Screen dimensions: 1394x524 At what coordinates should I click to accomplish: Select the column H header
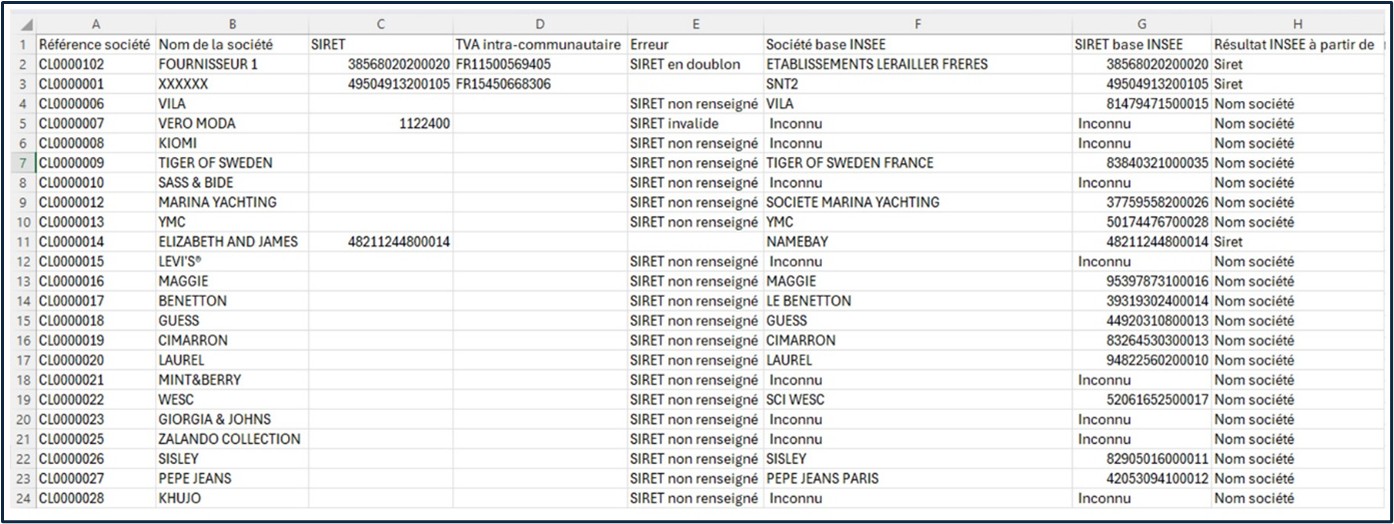coord(1297,25)
